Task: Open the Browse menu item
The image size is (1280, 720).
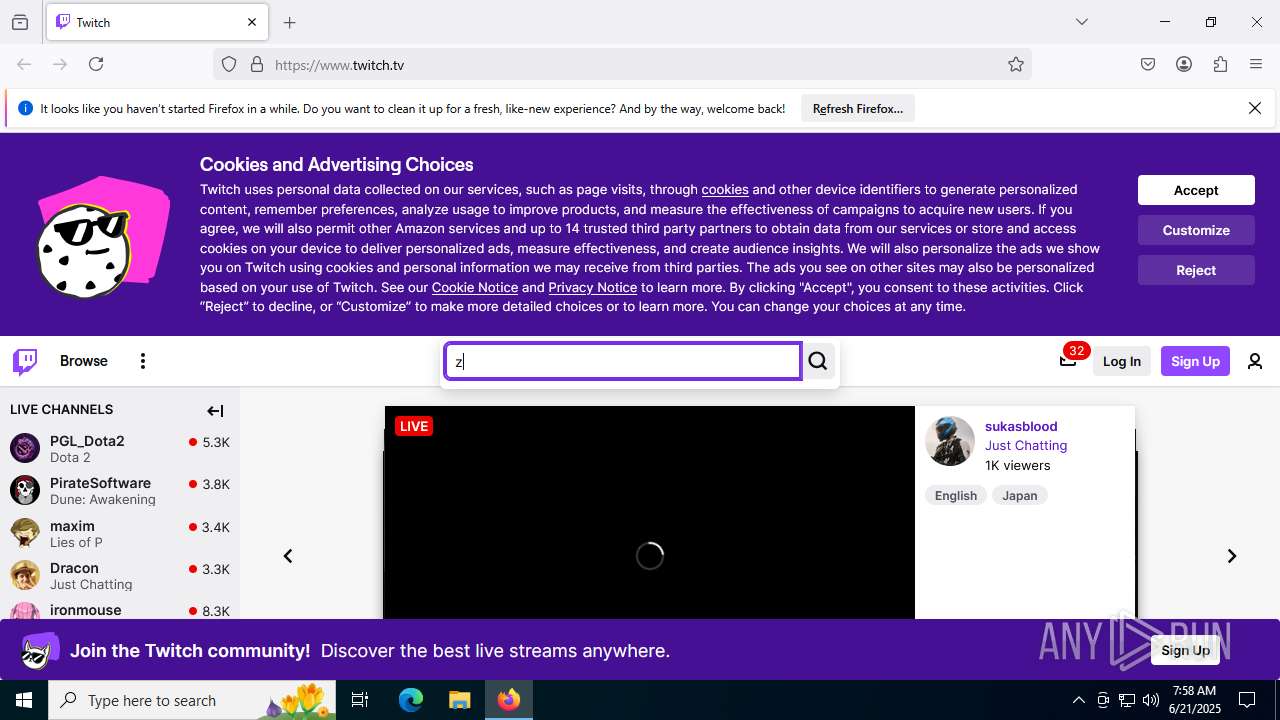Action: 84,361
